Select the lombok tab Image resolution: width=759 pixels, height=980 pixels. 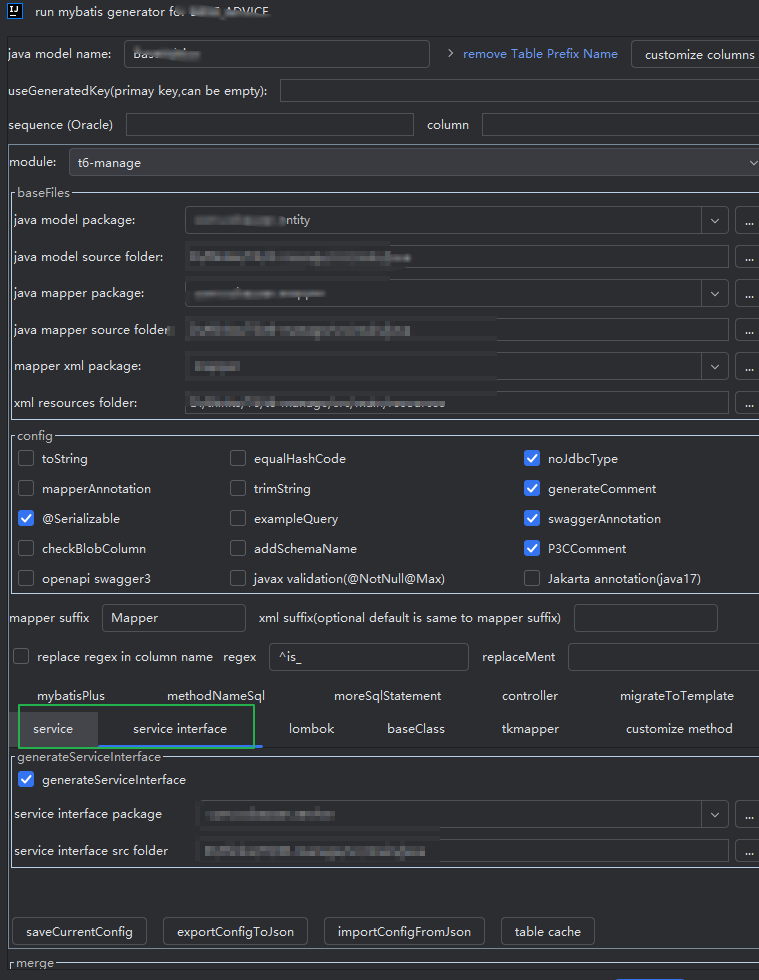311,729
